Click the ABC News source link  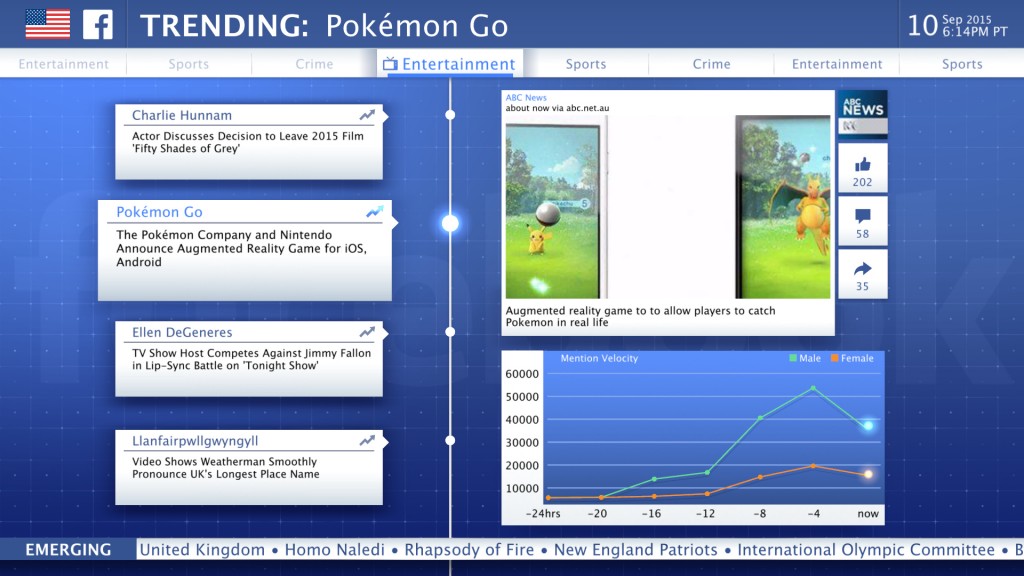[526, 97]
